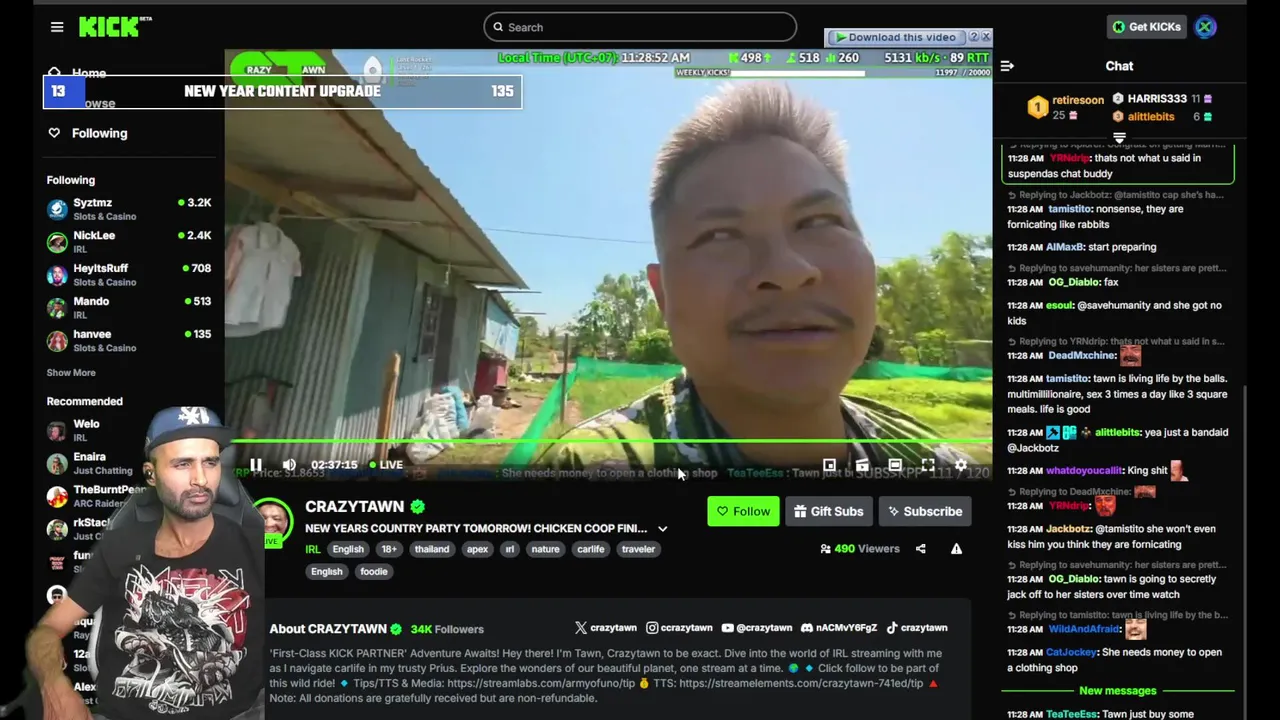Click HARRIS333 in gift leaderboard
The width and height of the screenshot is (1280, 720).
pyautogui.click(x=1157, y=99)
